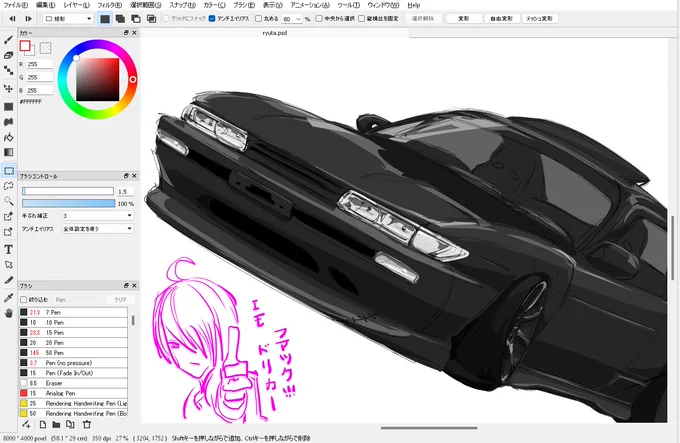Click the new brush page icon

42,425
